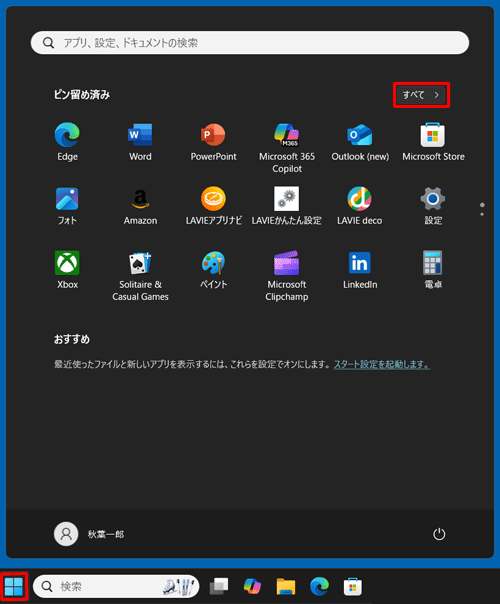Viewport: 500px width, 604px height.
Task: Open the 秋葉一郎 user account menu
Action: tap(89, 534)
